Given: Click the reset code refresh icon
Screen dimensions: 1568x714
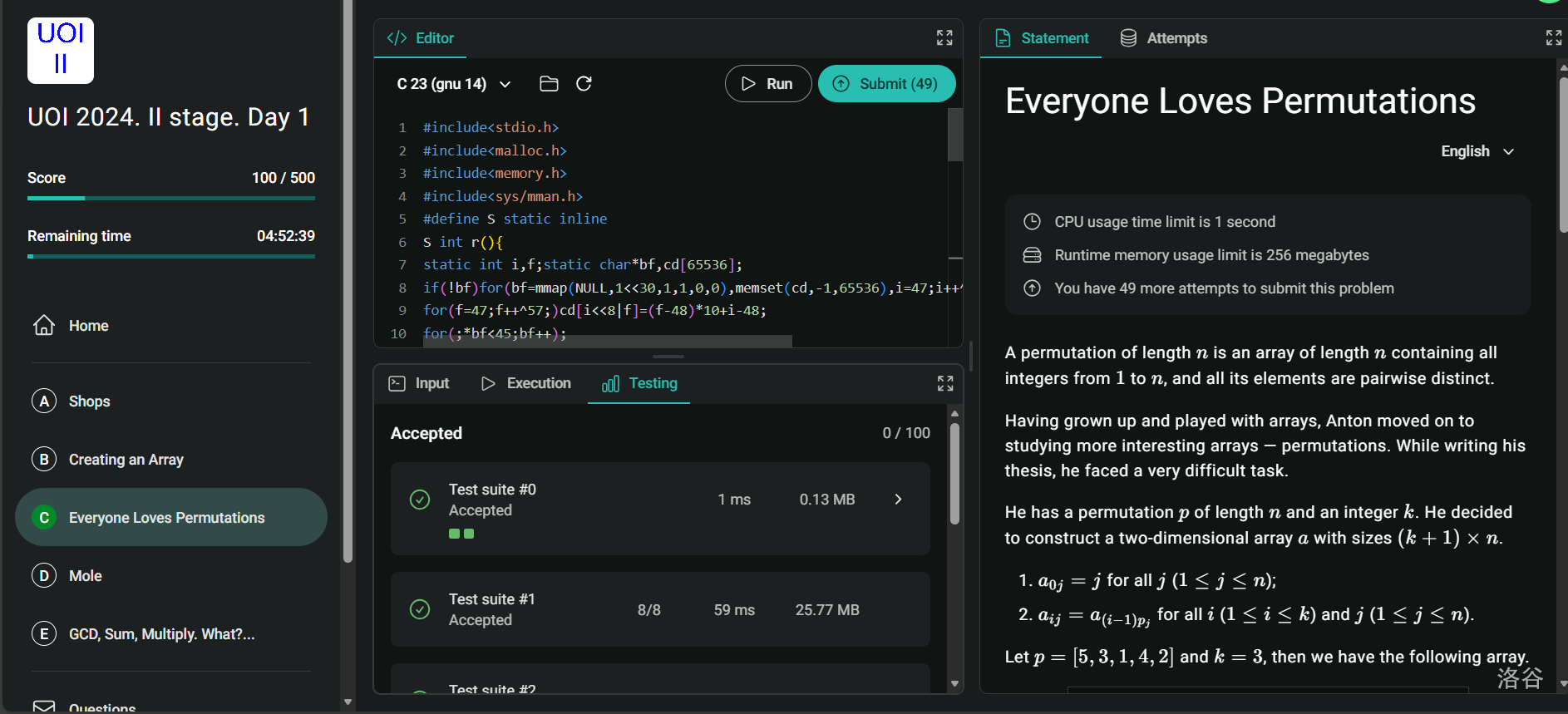Looking at the screenshot, I should click(x=584, y=84).
